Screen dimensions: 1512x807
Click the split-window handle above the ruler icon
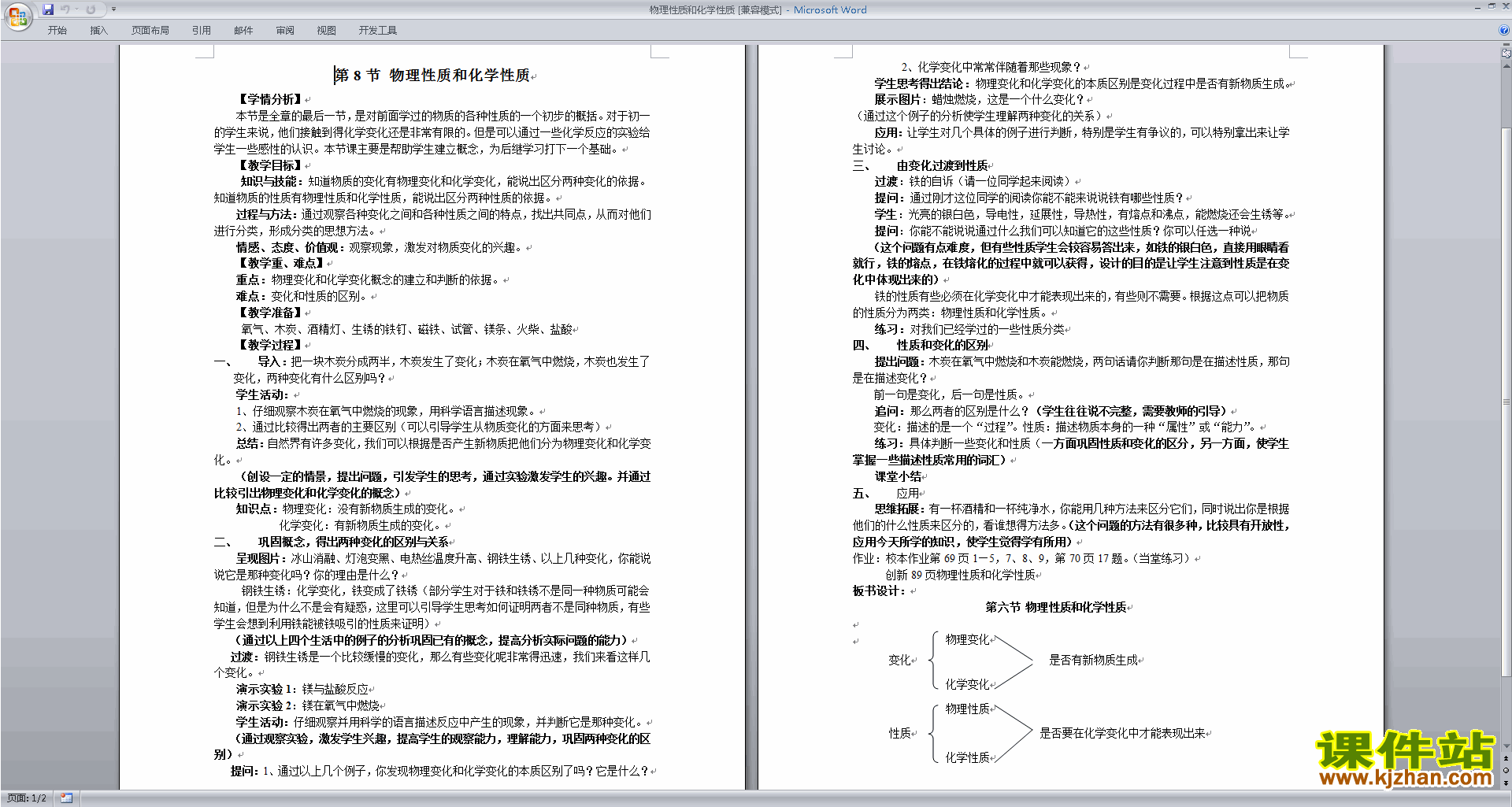point(1506,45)
